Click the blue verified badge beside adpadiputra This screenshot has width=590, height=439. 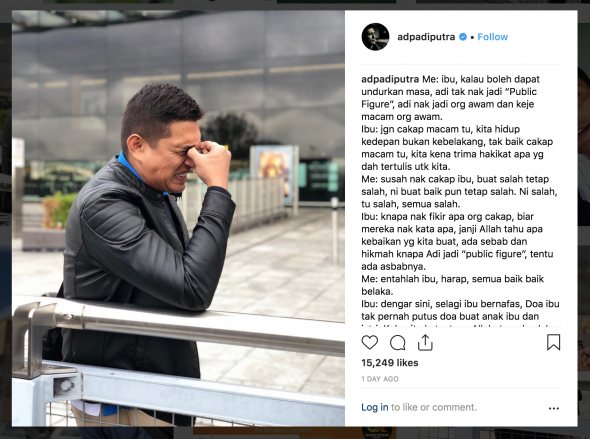coord(463,36)
